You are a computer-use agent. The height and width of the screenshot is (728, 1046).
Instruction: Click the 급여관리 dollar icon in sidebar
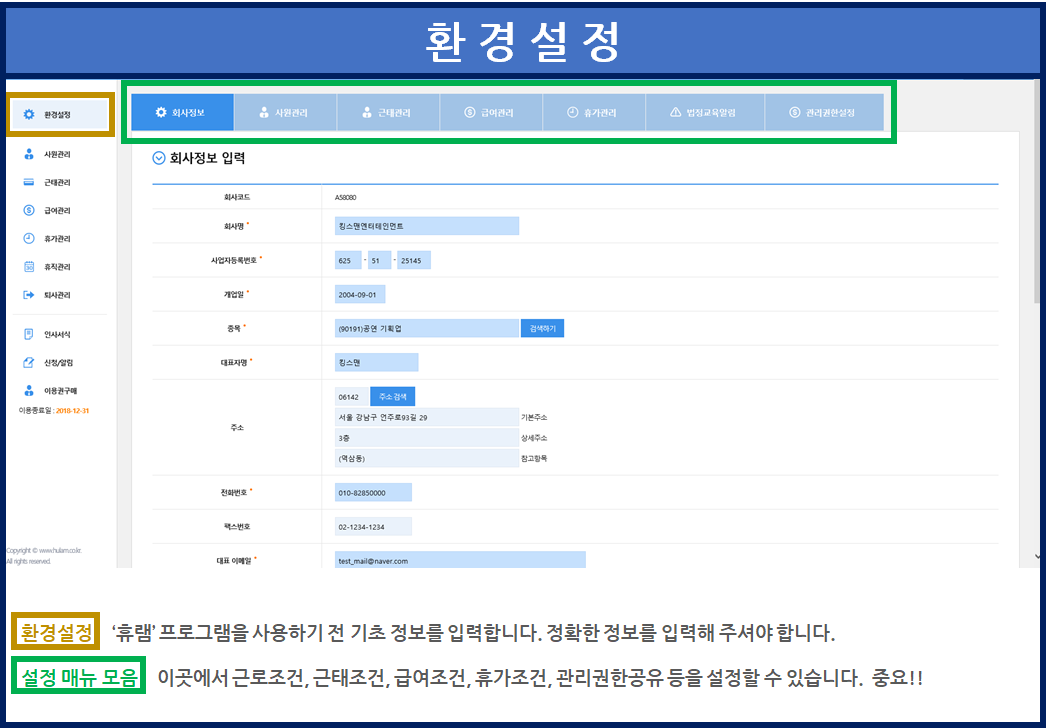29,211
